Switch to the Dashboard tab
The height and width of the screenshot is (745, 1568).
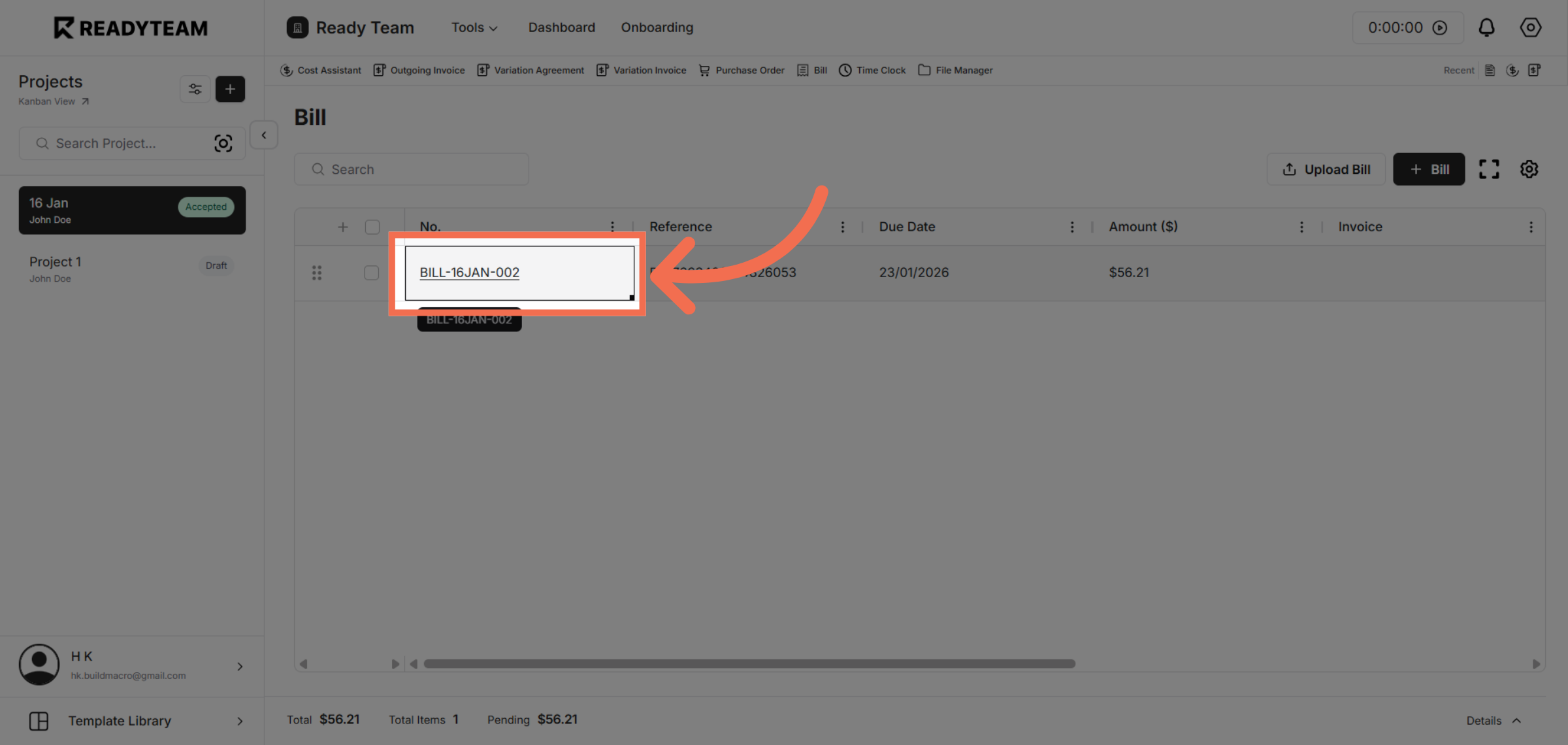tap(561, 27)
